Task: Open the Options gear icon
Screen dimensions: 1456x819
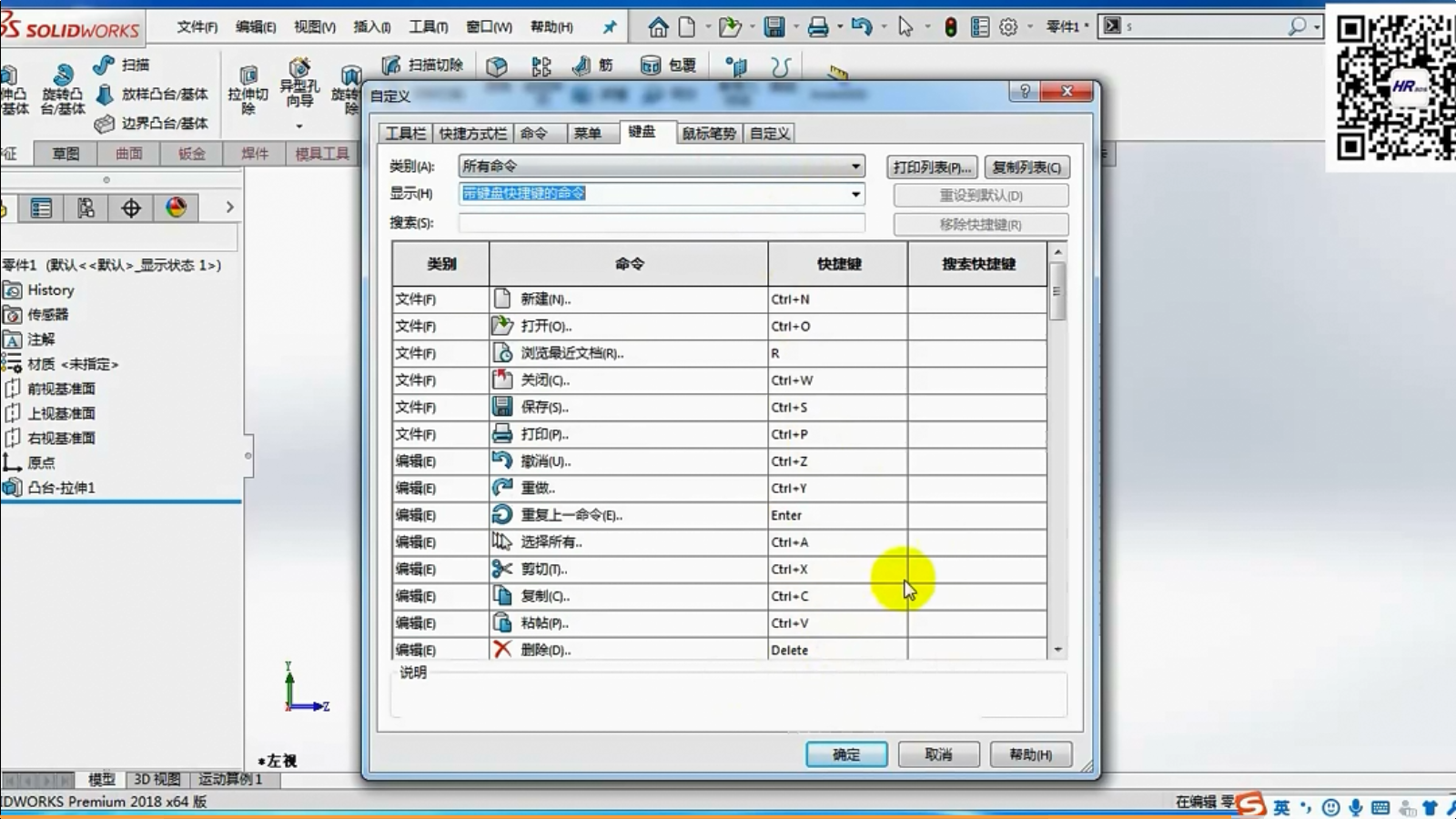Action: (1008, 27)
